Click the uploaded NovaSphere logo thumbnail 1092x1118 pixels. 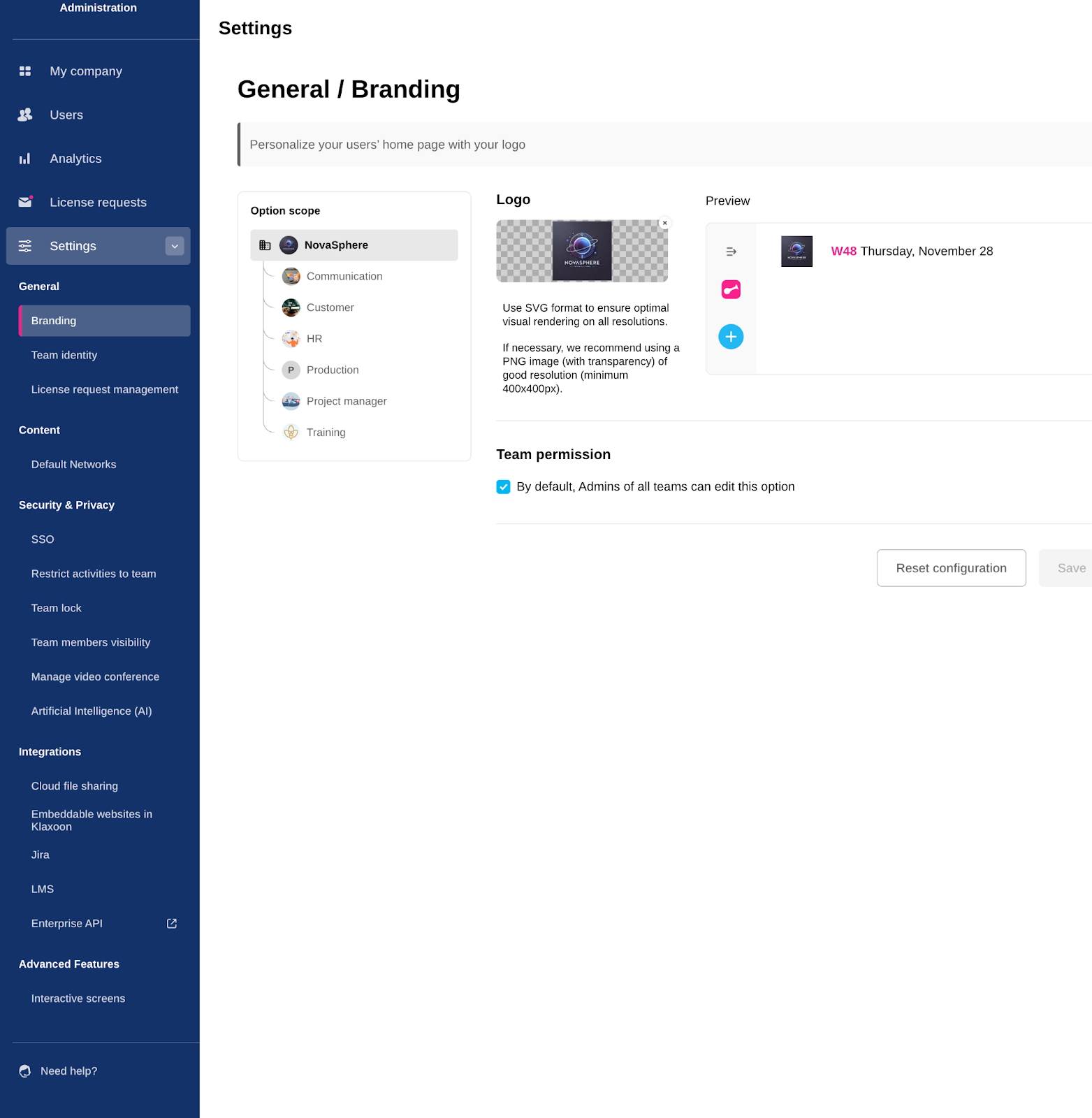(x=582, y=251)
